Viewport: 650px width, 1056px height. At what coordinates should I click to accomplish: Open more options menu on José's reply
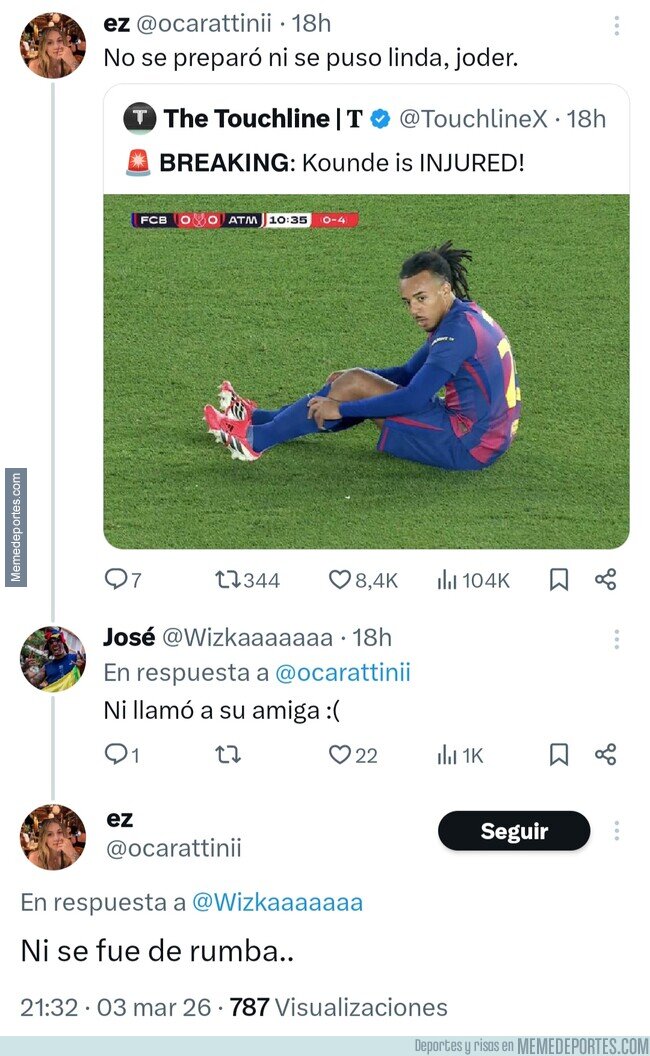pyautogui.click(x=617, y=639)
